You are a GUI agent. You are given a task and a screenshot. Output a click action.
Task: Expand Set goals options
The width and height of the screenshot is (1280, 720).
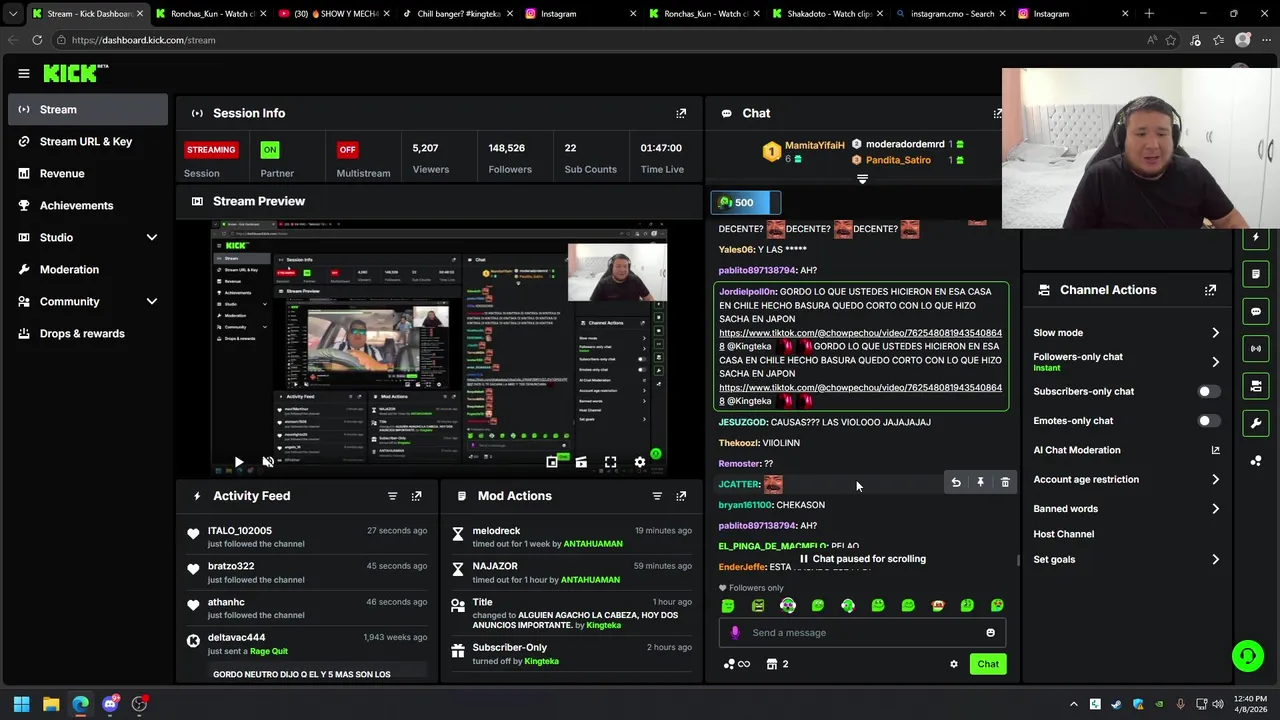tap(1215, 560)
